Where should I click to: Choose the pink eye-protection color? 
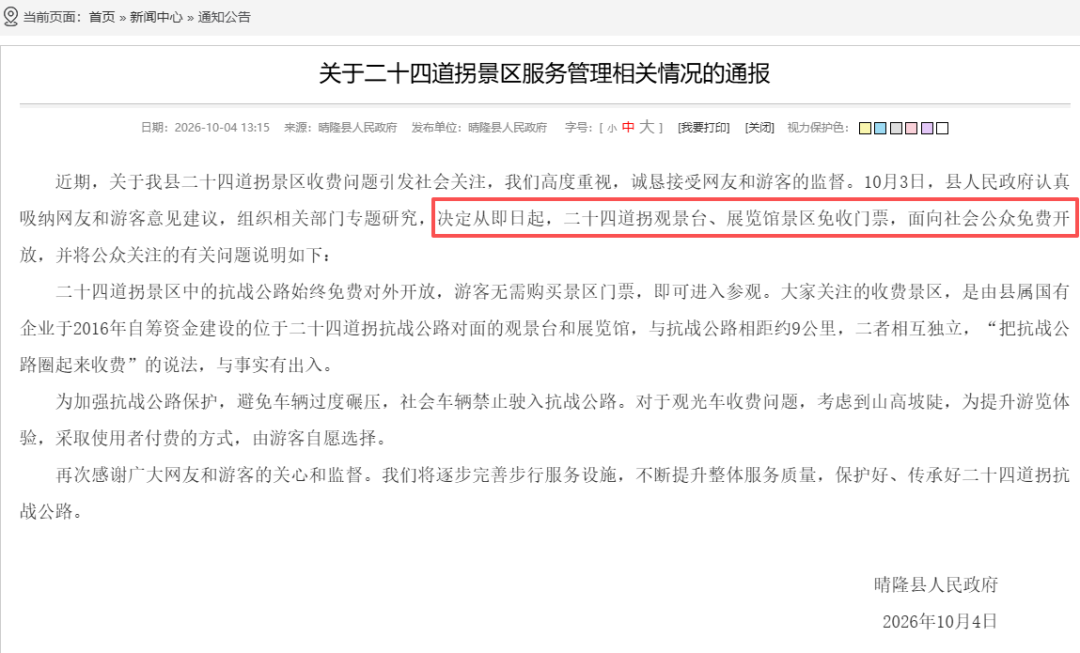tap(911, 128)
